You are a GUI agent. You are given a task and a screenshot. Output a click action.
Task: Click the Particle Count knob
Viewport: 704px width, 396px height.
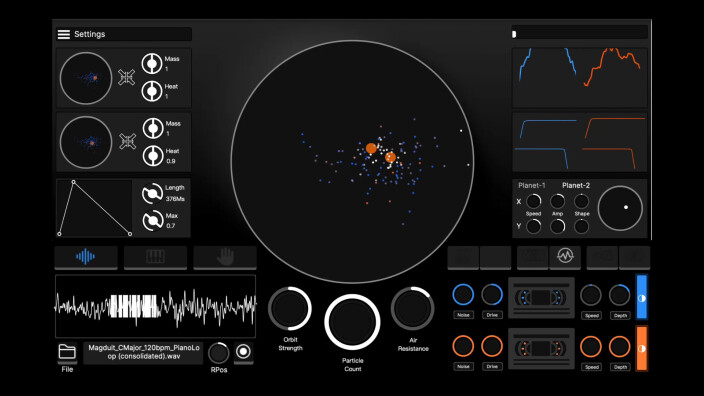pos(352,322)
